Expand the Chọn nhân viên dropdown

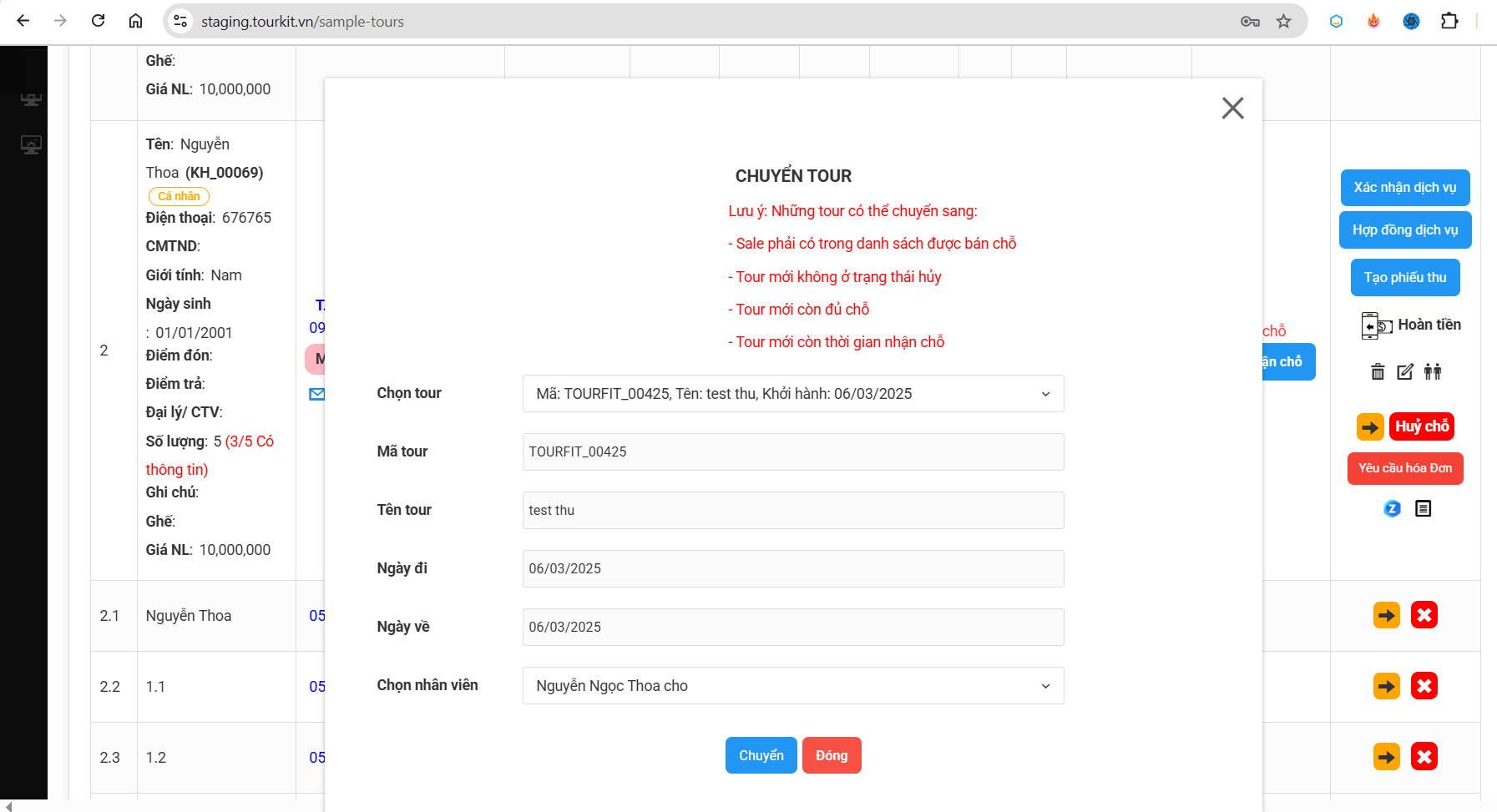(792, 686)
